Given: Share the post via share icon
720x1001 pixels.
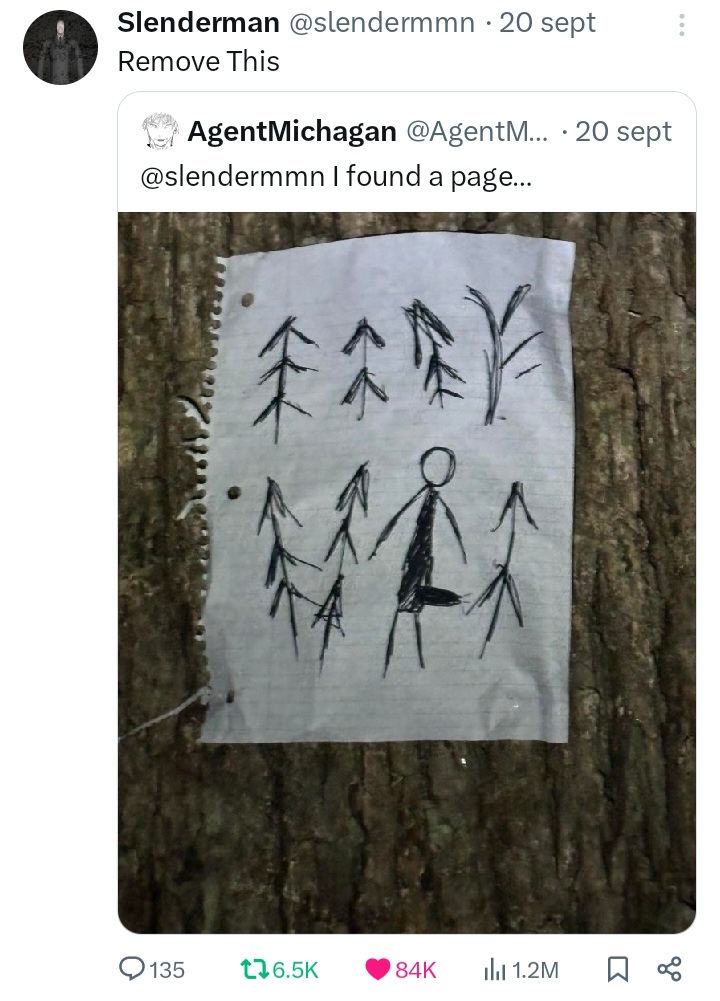Looking at the screenshot, I should click(670, 969).
